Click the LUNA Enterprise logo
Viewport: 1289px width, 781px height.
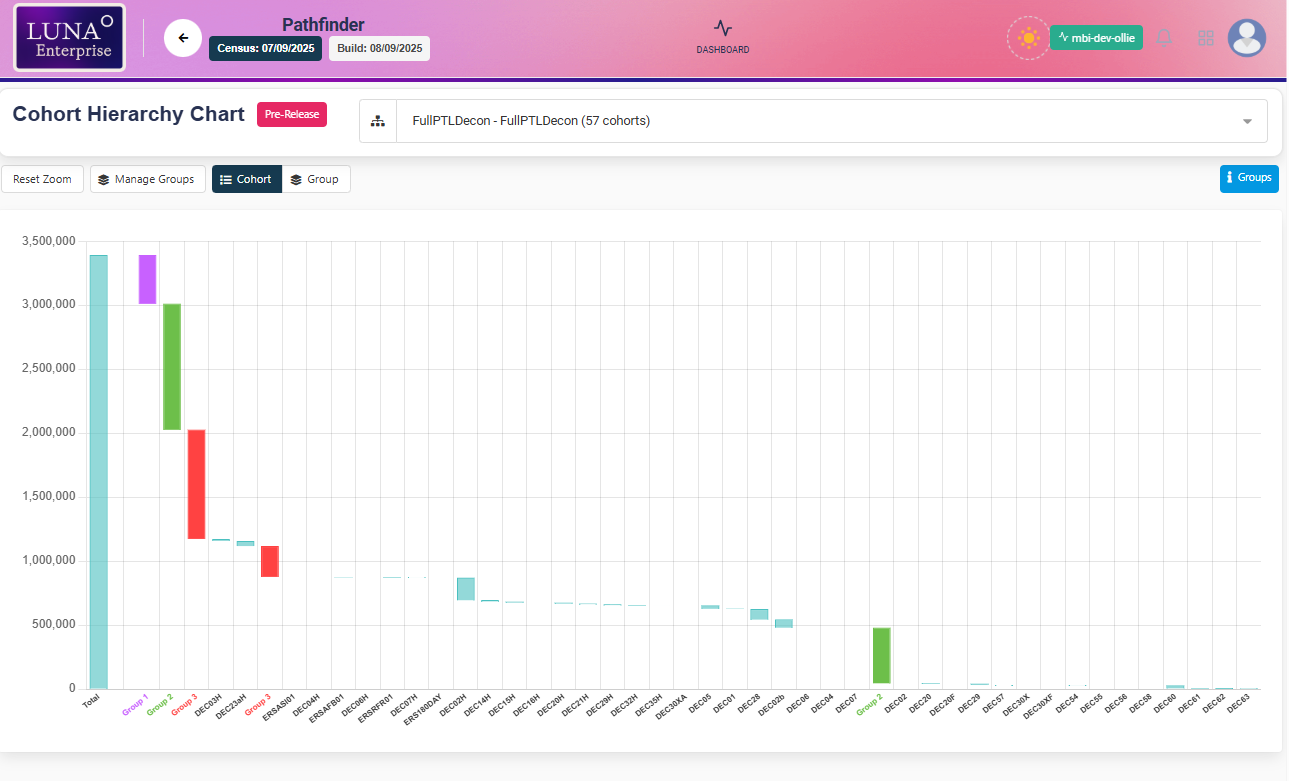[x=69, y=38]
